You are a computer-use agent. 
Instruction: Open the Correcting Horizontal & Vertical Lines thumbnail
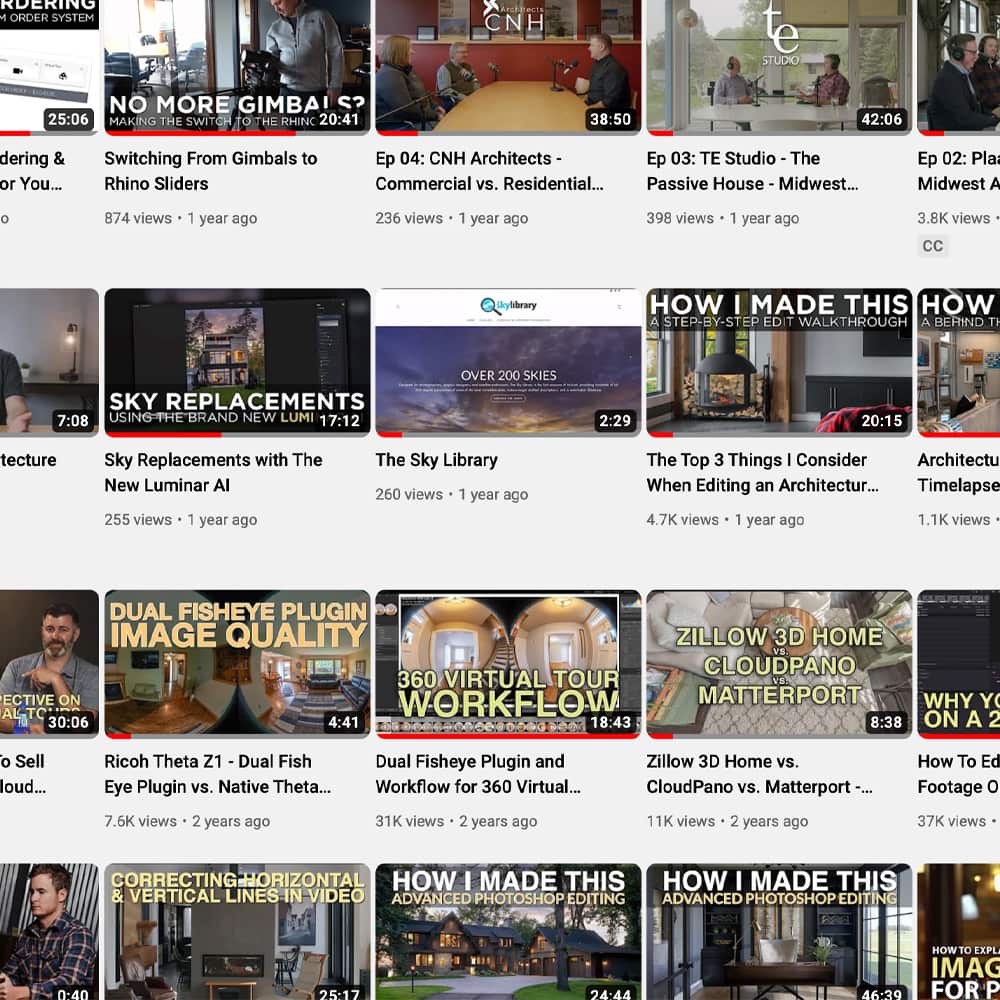click(x=237, y=932)
